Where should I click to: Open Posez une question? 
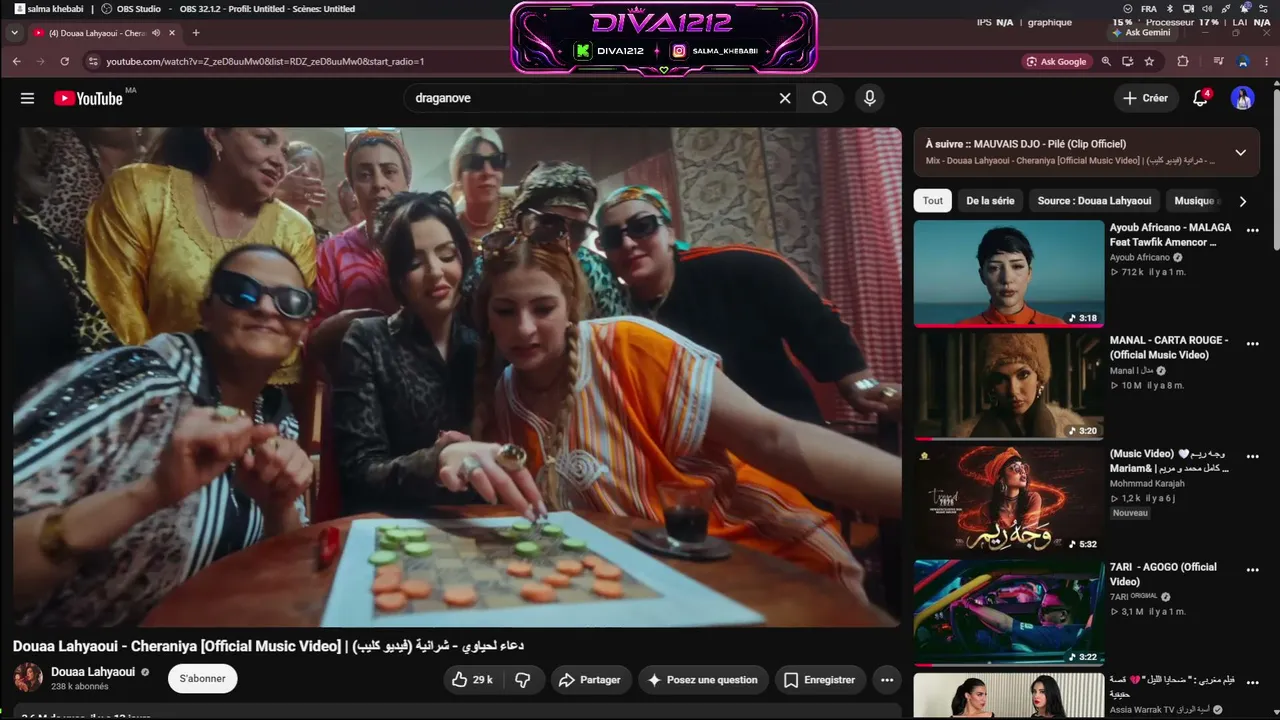tap(703, 680)
